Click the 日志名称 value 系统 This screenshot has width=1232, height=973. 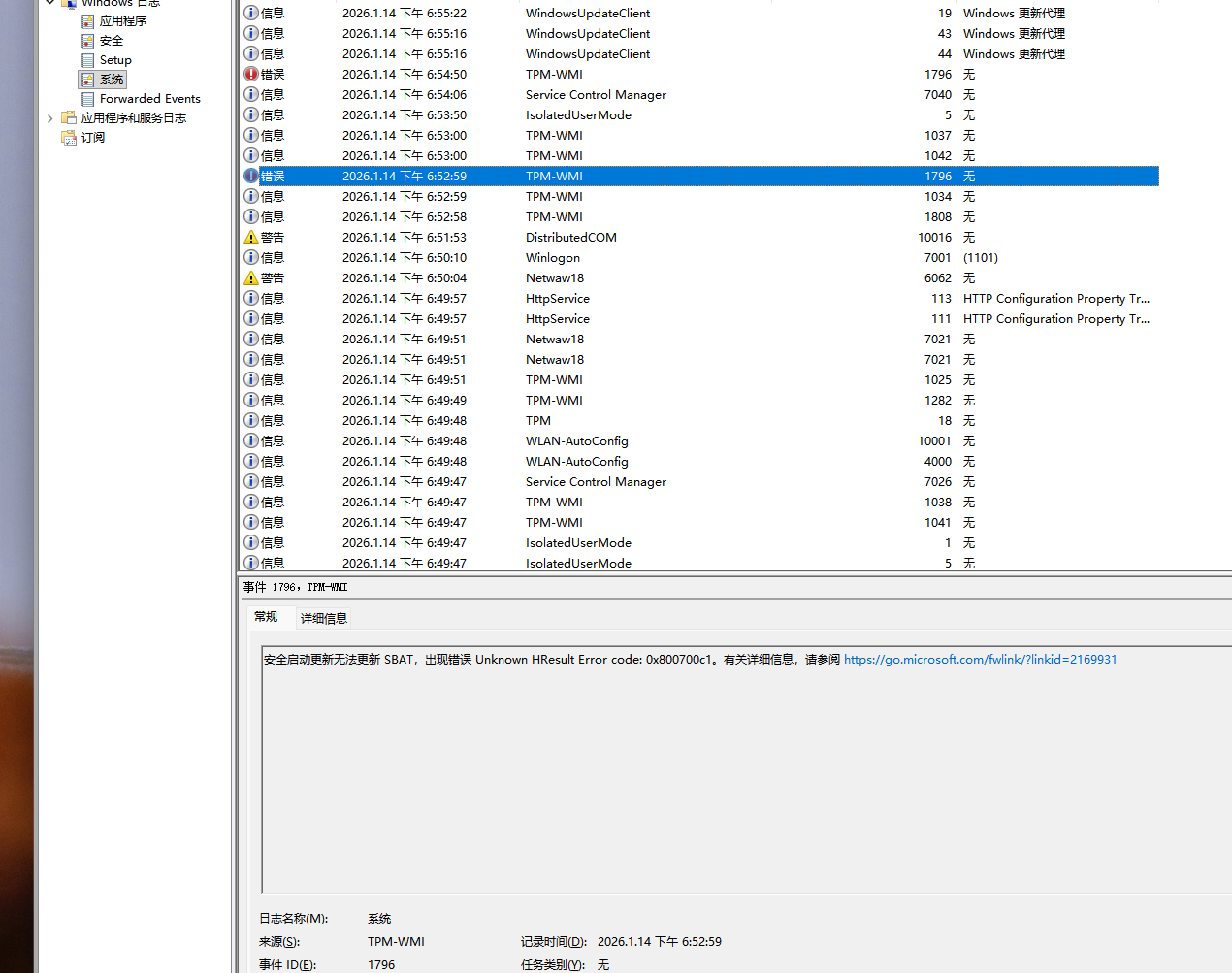pyautogui.click(x=379, y=918)
